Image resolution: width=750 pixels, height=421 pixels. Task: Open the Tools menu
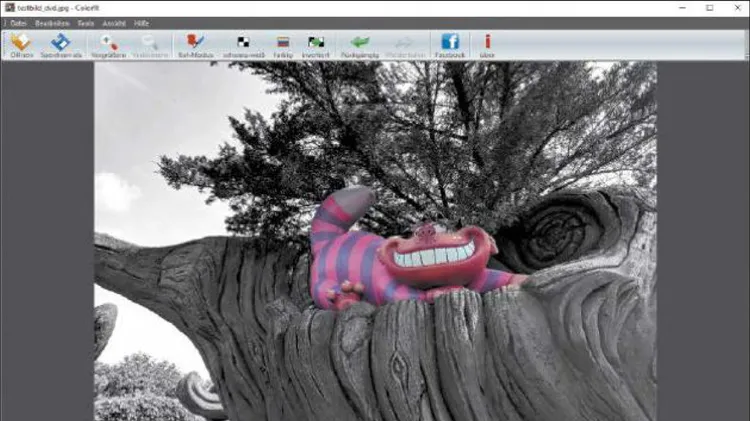coord(86,23)
